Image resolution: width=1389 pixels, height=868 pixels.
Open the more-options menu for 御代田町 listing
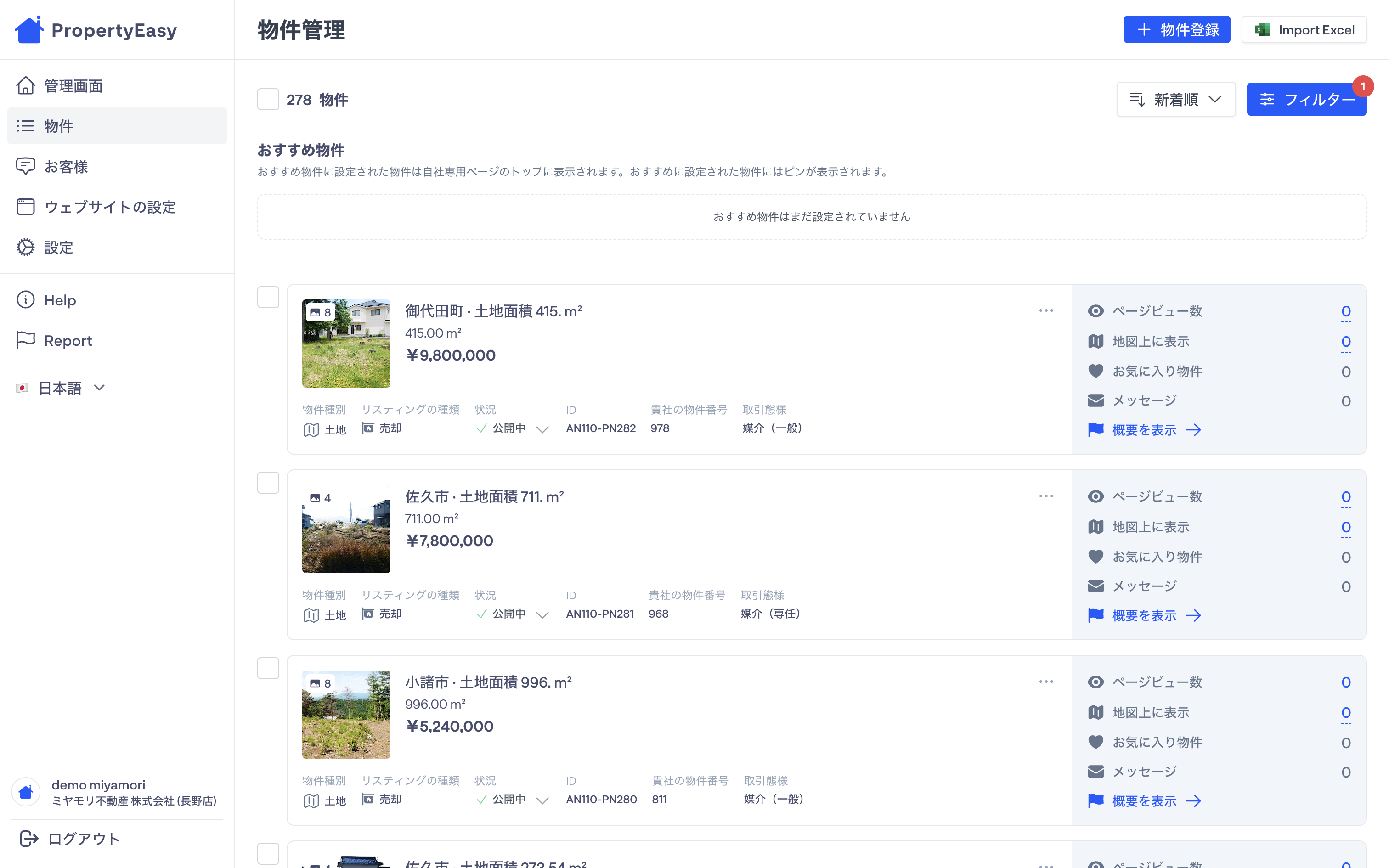point(1046,310)
